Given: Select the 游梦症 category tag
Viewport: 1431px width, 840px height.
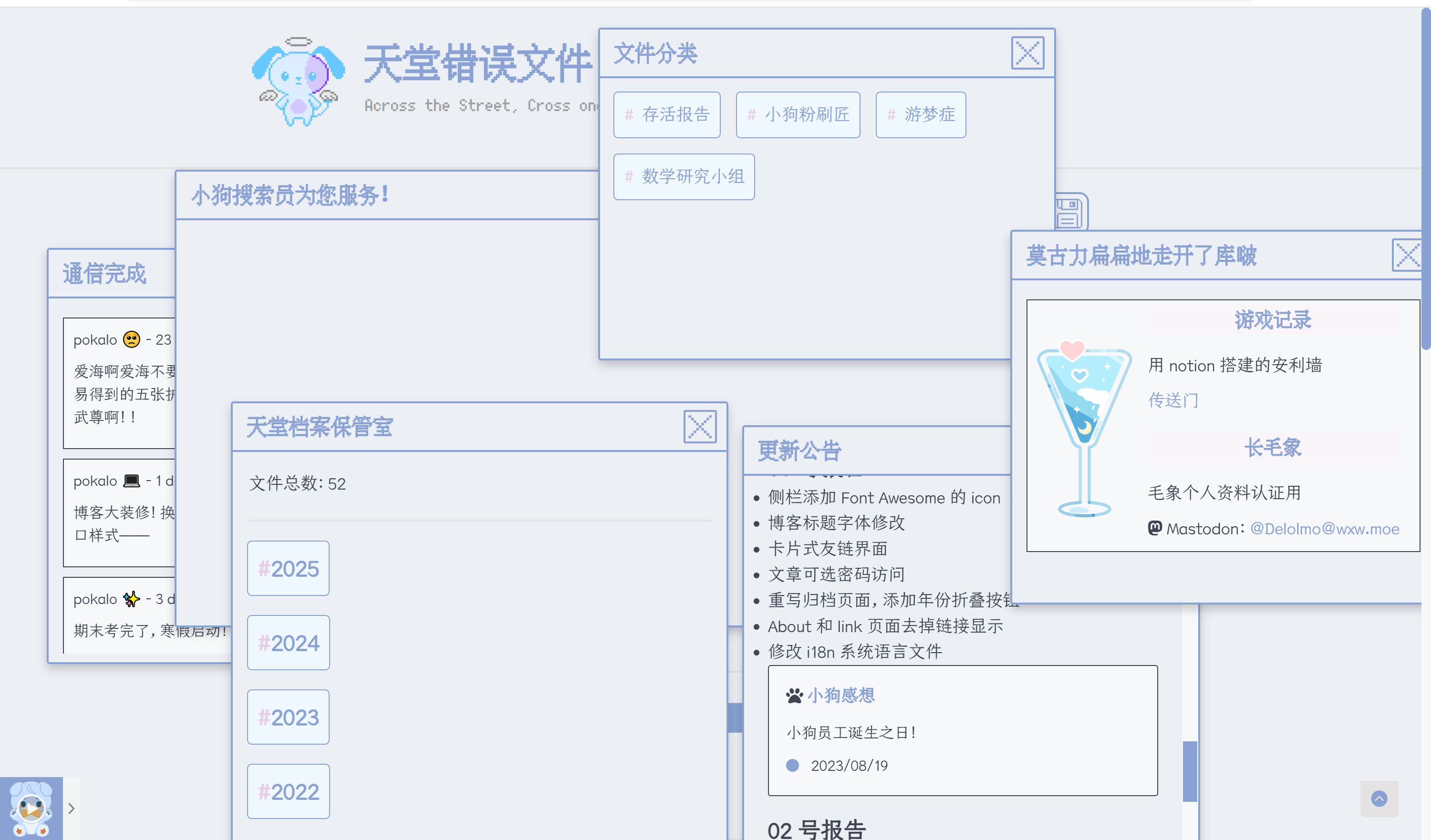Looking at the screenshot, I should [921, 114].
